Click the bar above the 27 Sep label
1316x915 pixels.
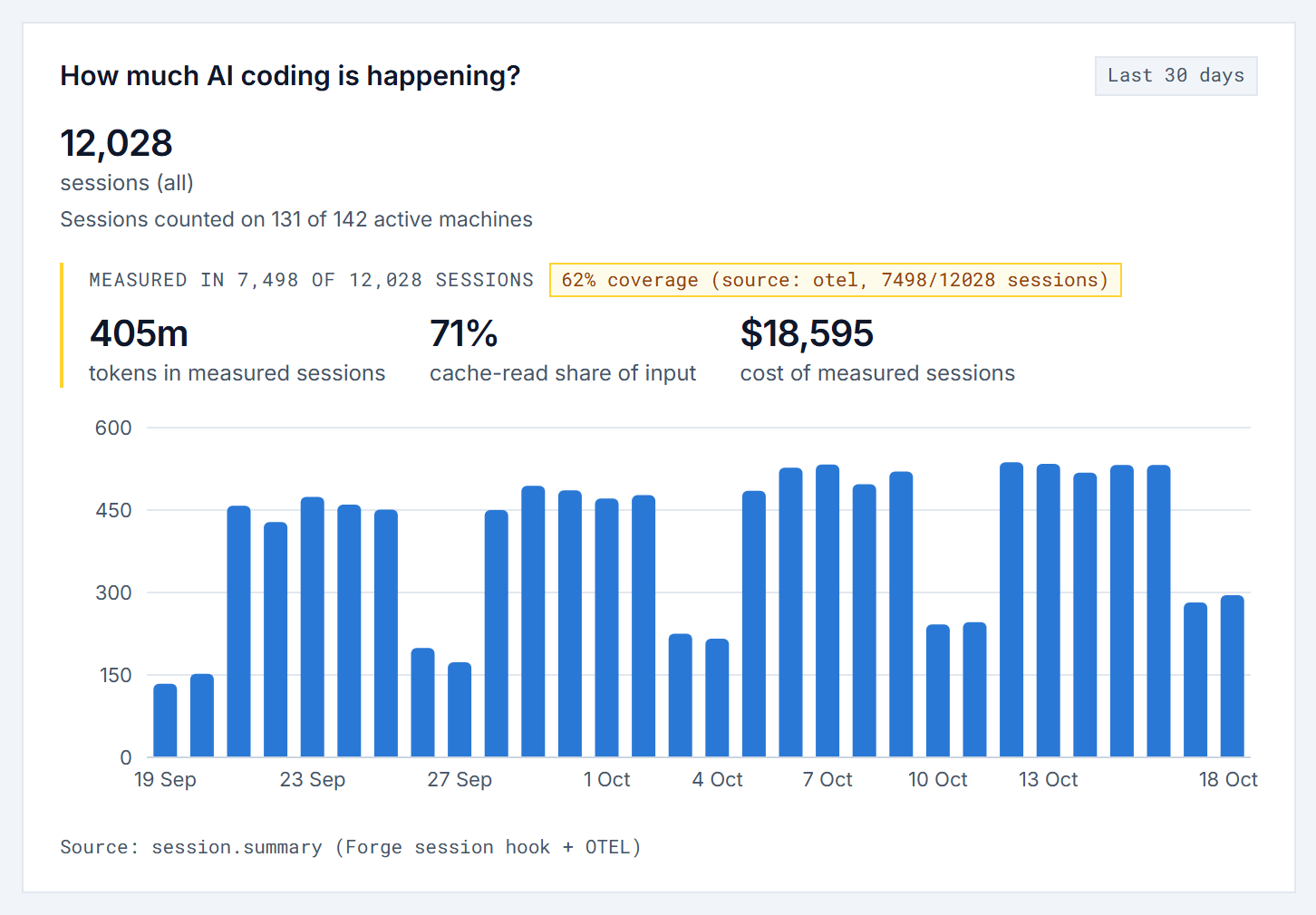460,709
